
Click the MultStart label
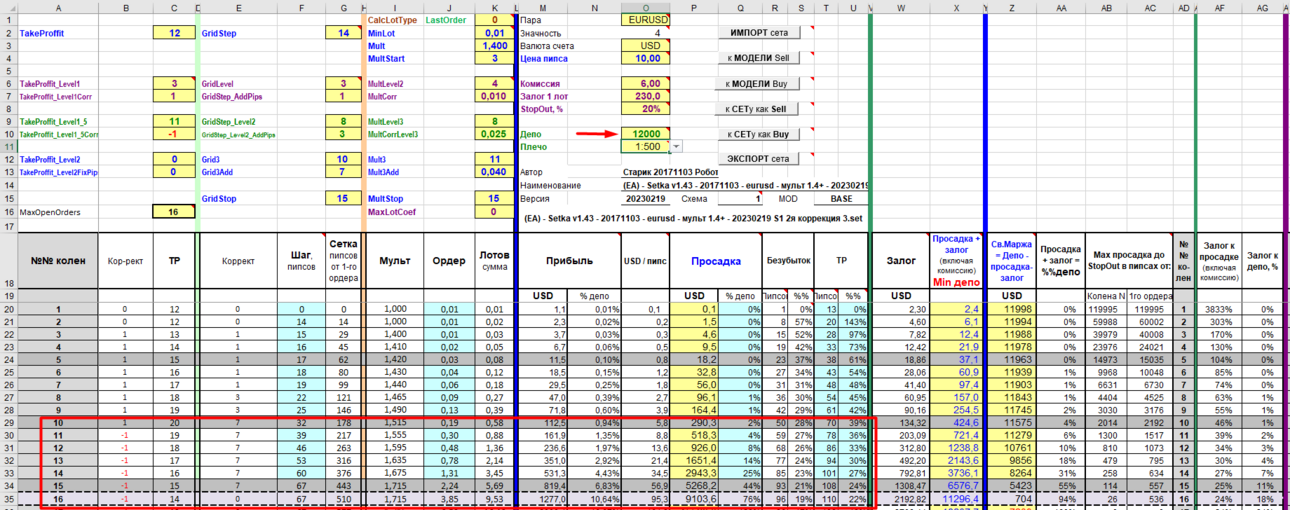[x=385, y=59]
